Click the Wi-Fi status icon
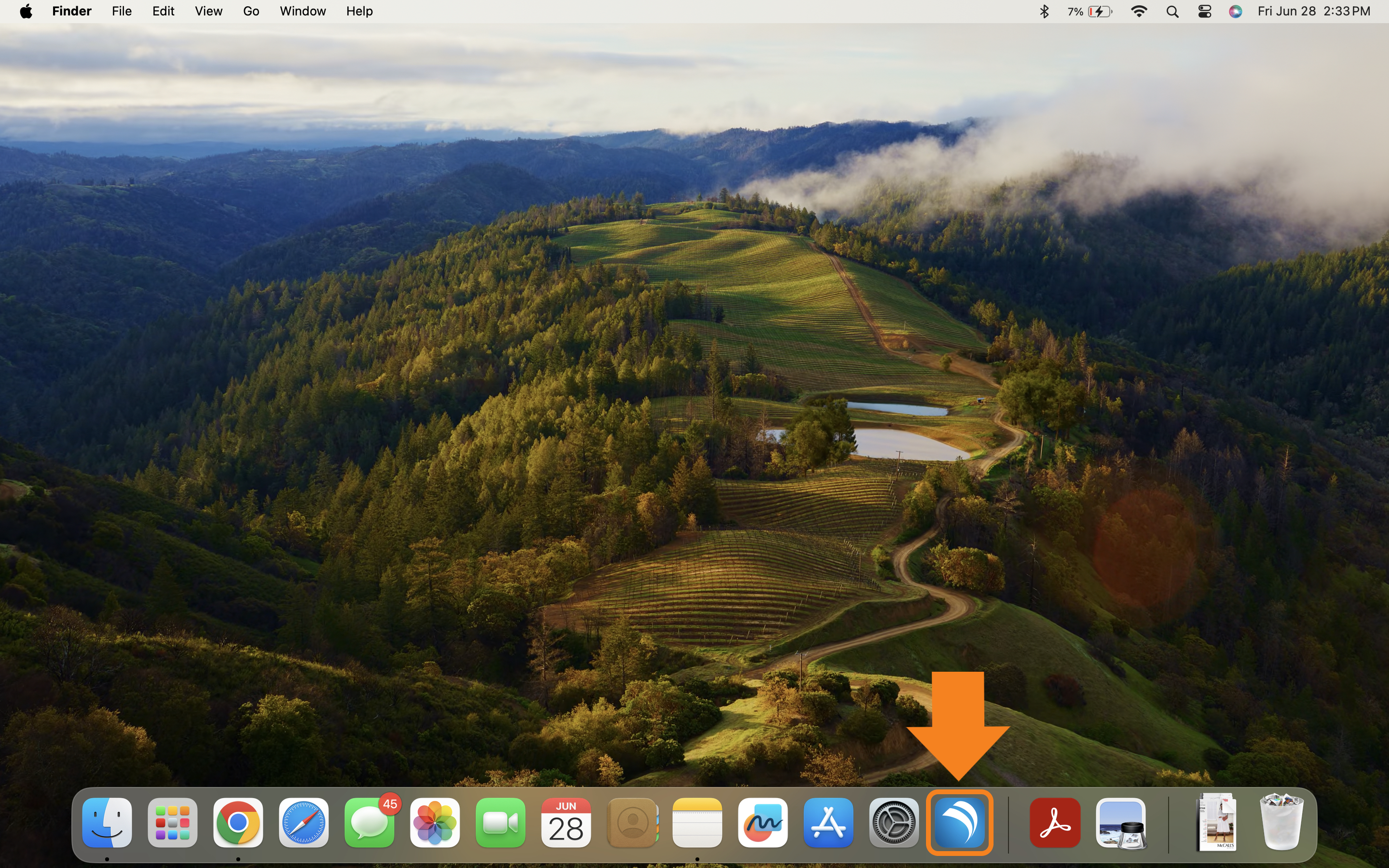The height and width of the screenshot is (868, 1389). [x=1138, y=11]
